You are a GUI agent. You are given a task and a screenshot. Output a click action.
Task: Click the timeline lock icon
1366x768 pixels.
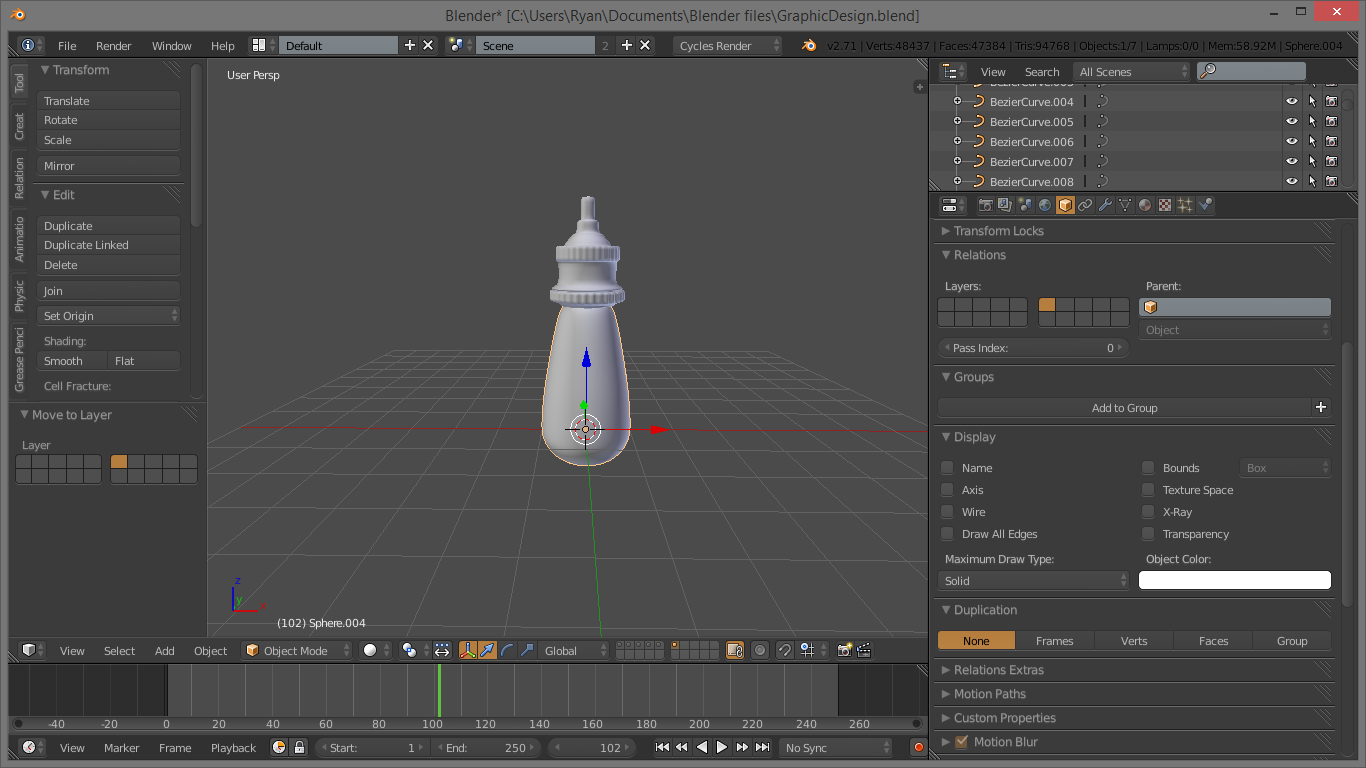298,747
